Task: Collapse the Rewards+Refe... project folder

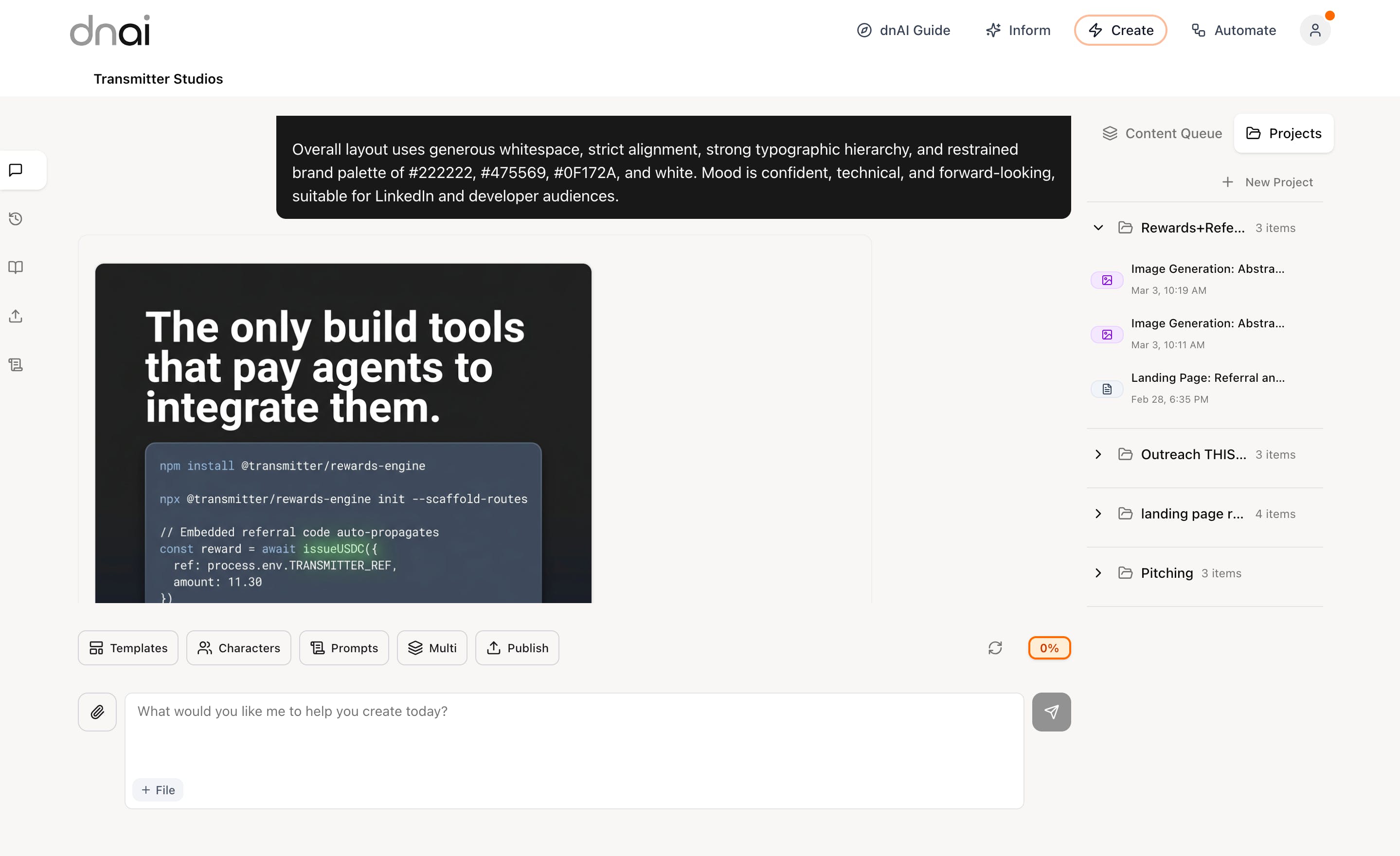Action: (1098, 228)
